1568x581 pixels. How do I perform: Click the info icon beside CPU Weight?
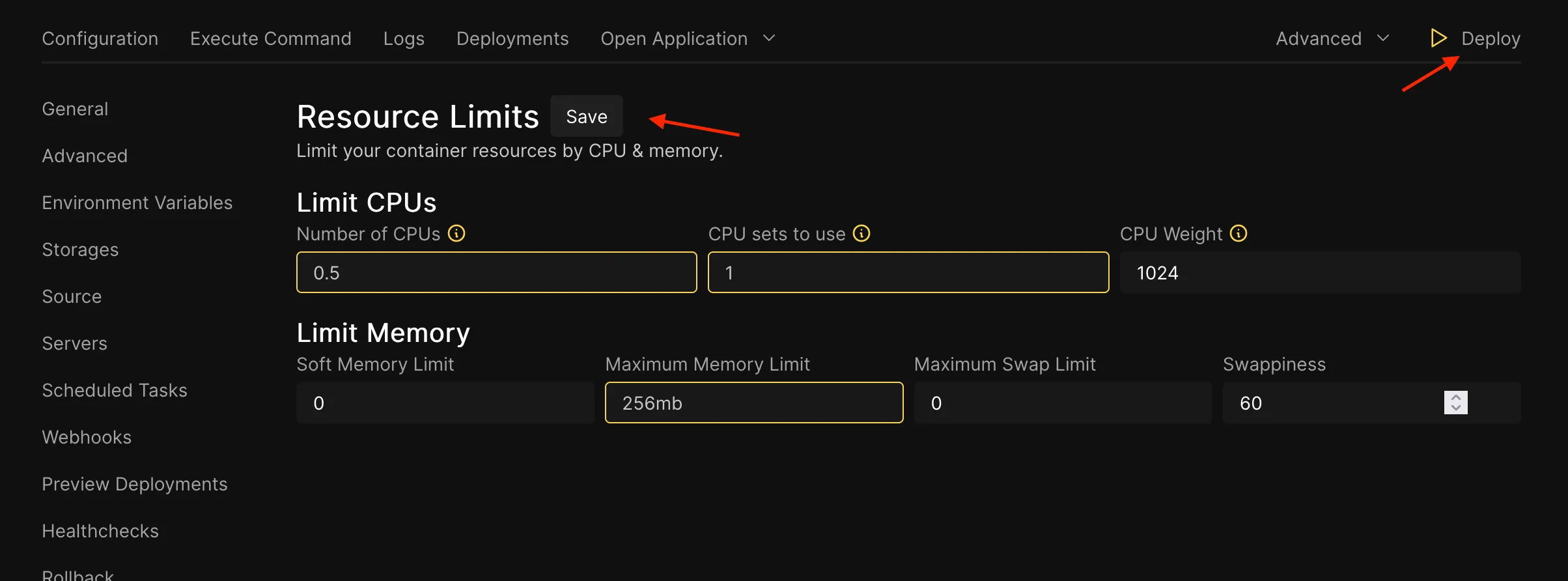click(x=1239, y=233)
